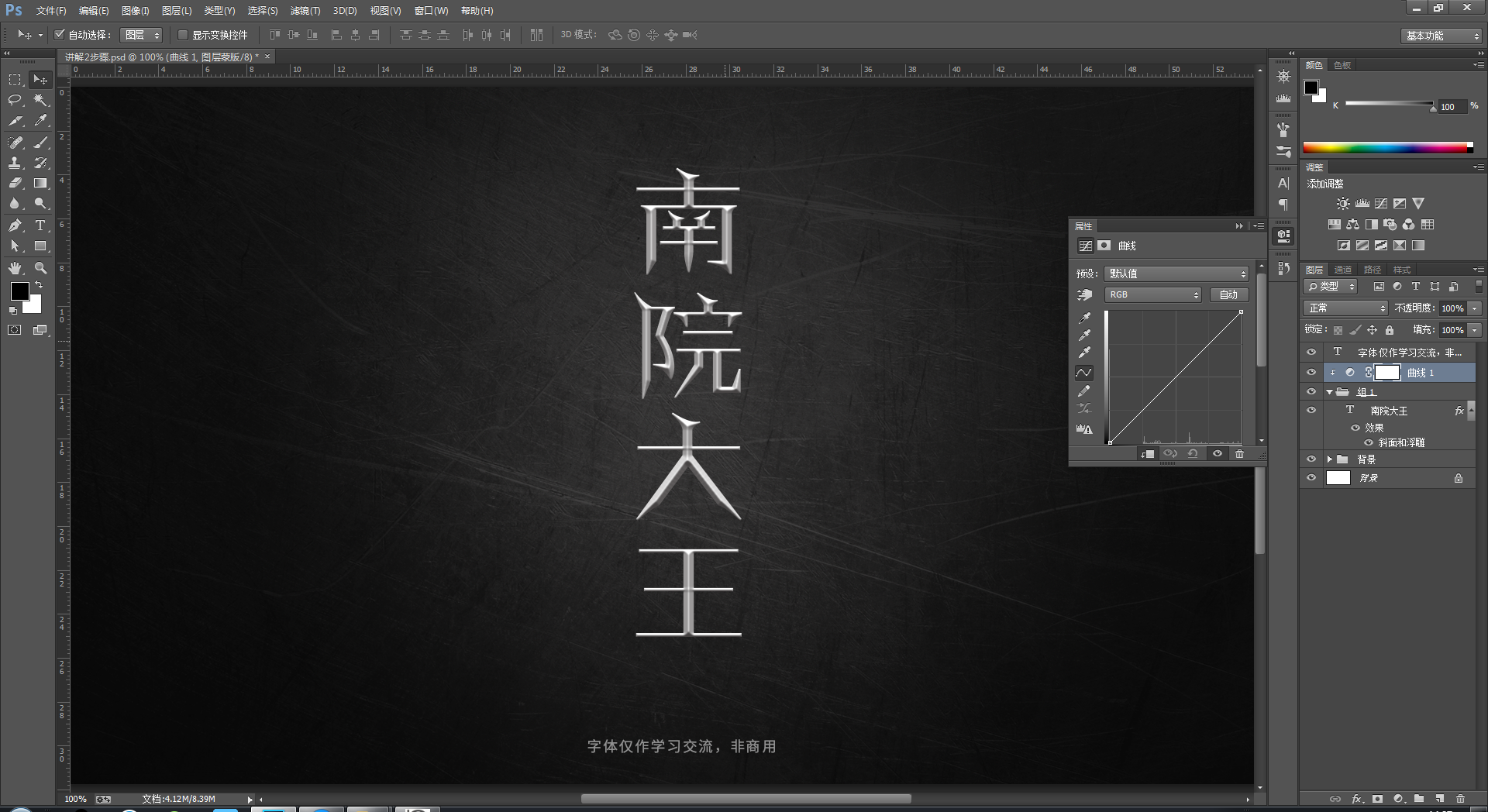Image resolution: width=1488 pixels, height=812 pixels.
Task: Select the Brush tool
Action: 40,142
